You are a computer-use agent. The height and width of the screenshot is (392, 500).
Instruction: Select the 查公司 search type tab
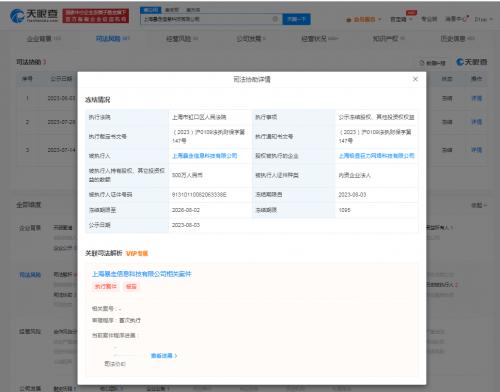point(150,10)
